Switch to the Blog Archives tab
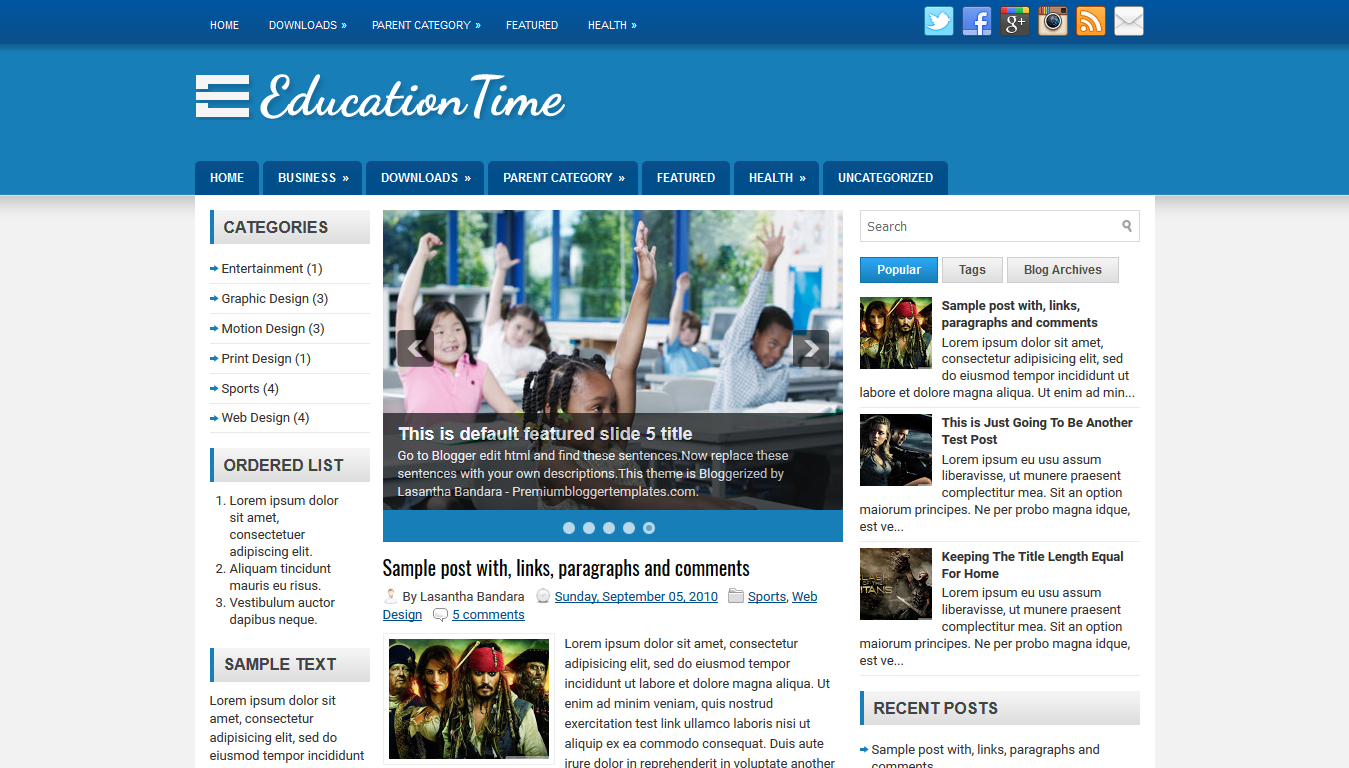The width and height of the screenshot is (1349, 768). click(1062, 270)
